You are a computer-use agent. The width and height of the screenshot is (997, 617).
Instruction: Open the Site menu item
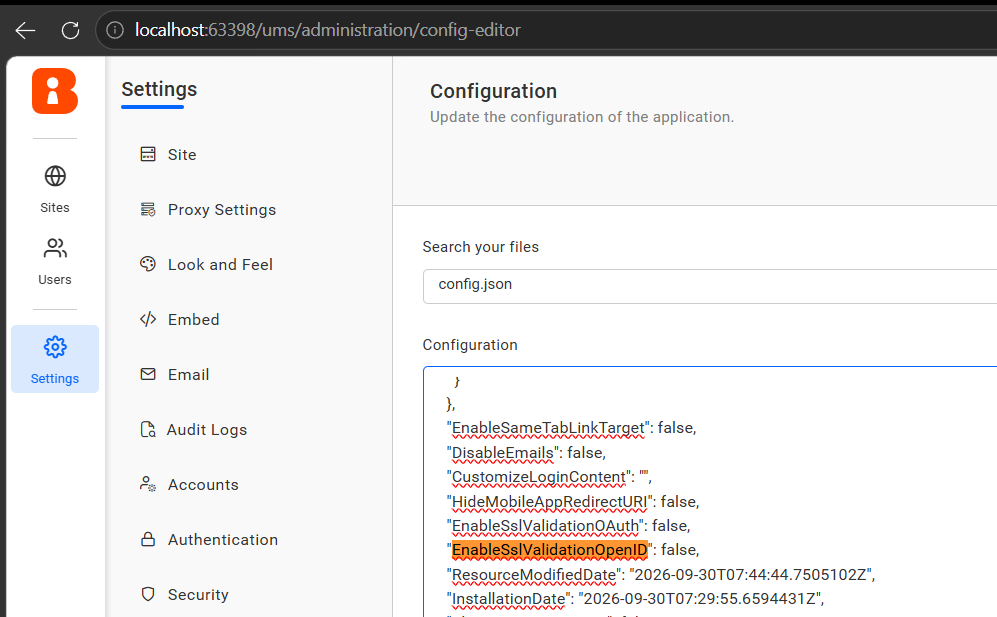[x=182, y=155]
